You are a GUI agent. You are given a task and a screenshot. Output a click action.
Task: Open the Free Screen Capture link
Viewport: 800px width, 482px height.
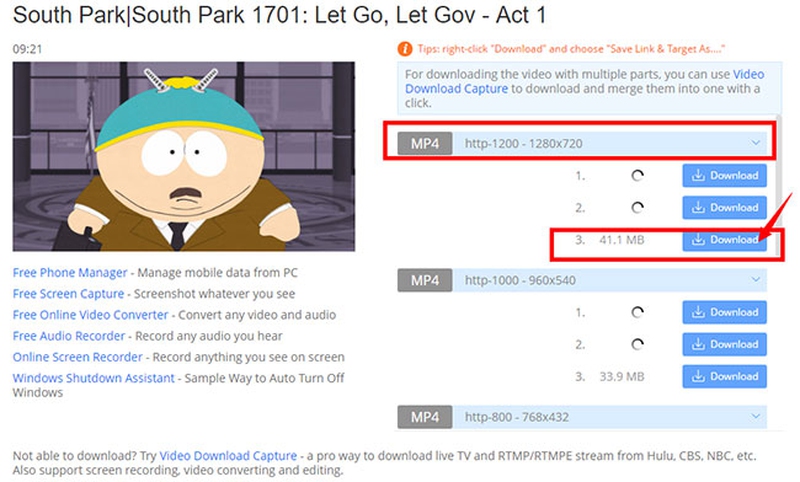(68, 294)
